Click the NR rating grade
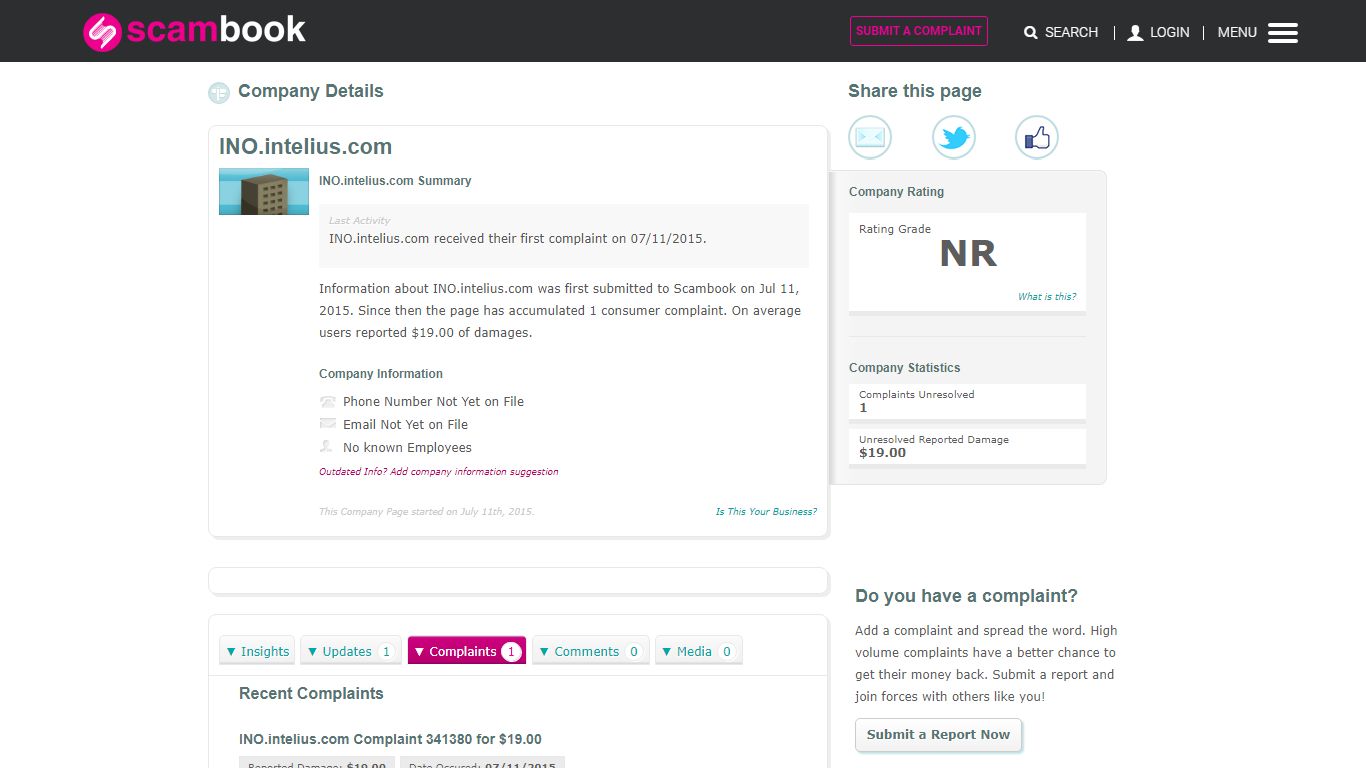This screenshot has width=1366, height=768. 968,254
